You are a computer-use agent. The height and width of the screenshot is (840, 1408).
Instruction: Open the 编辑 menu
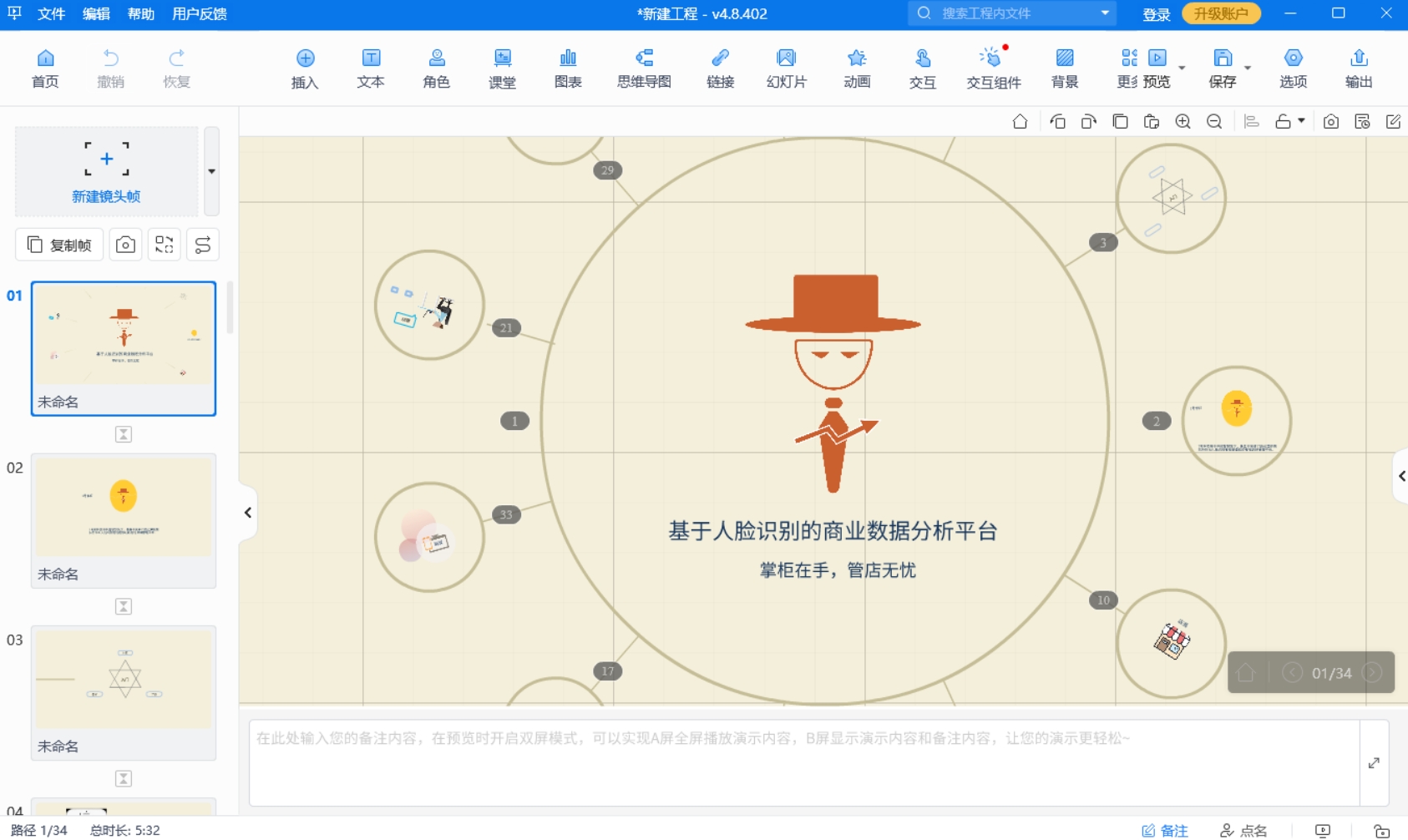click(x=96, y=14)
